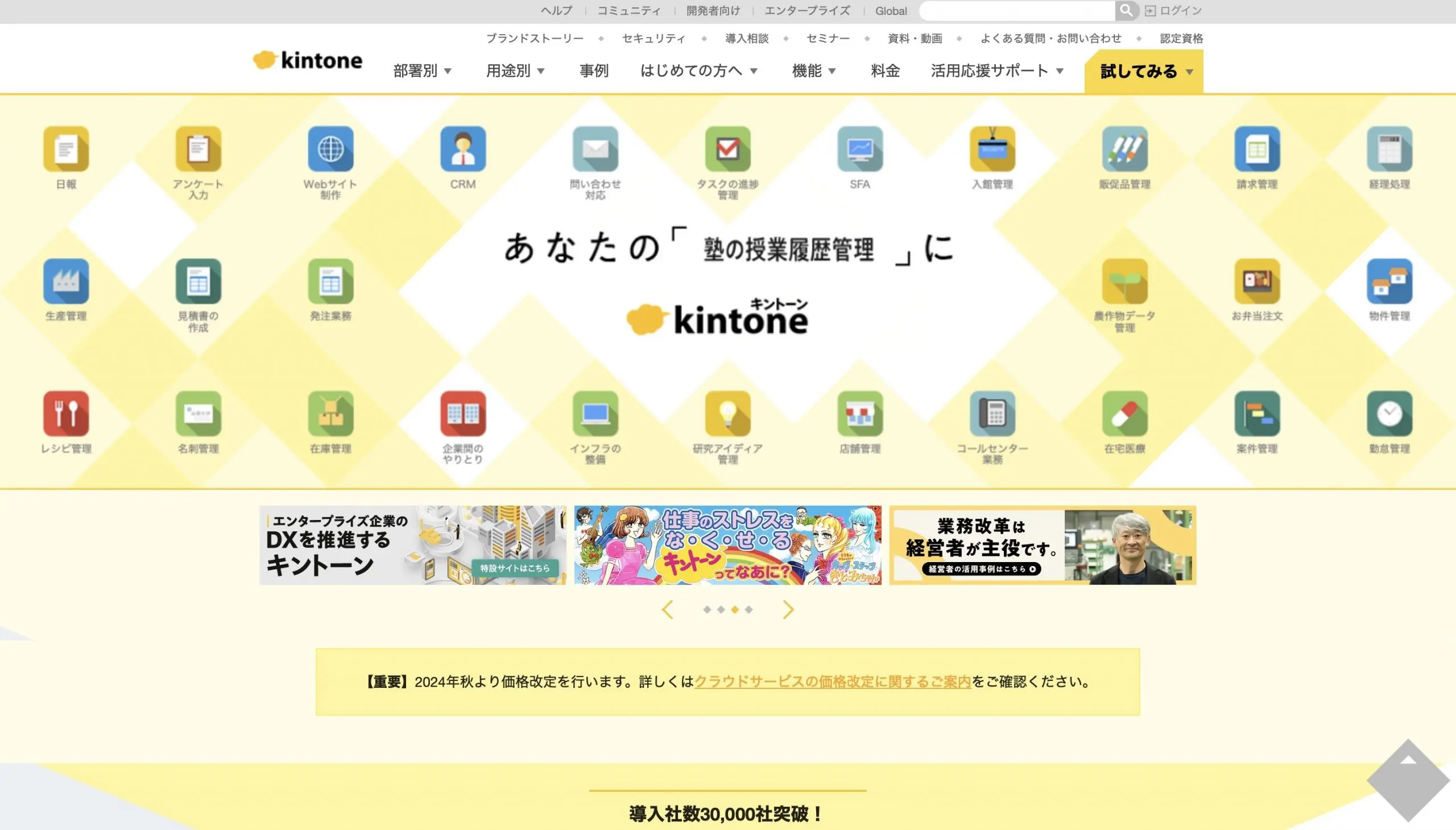Show previous banner carousel slide
Image resolution: width=1456 pixels, height=830 pixels.
668,609
